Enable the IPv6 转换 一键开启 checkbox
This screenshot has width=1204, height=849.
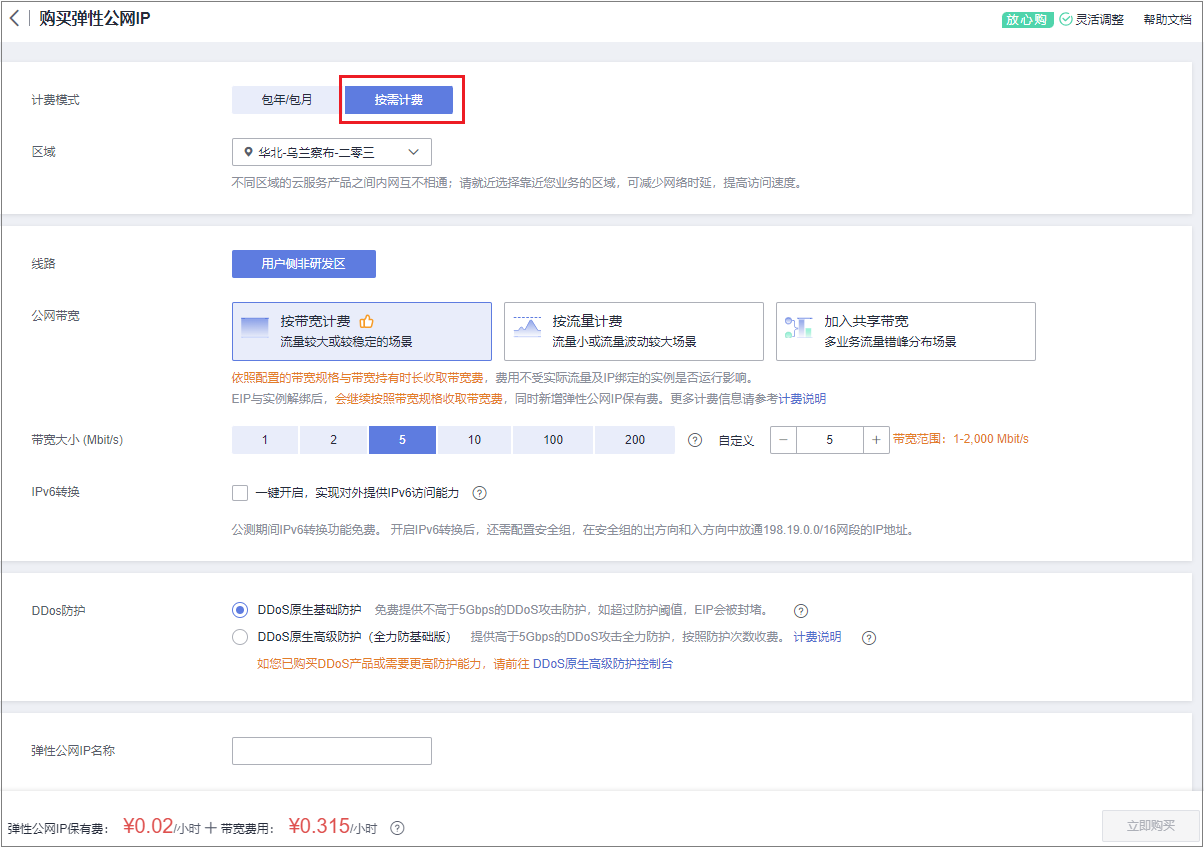(239, 493)
